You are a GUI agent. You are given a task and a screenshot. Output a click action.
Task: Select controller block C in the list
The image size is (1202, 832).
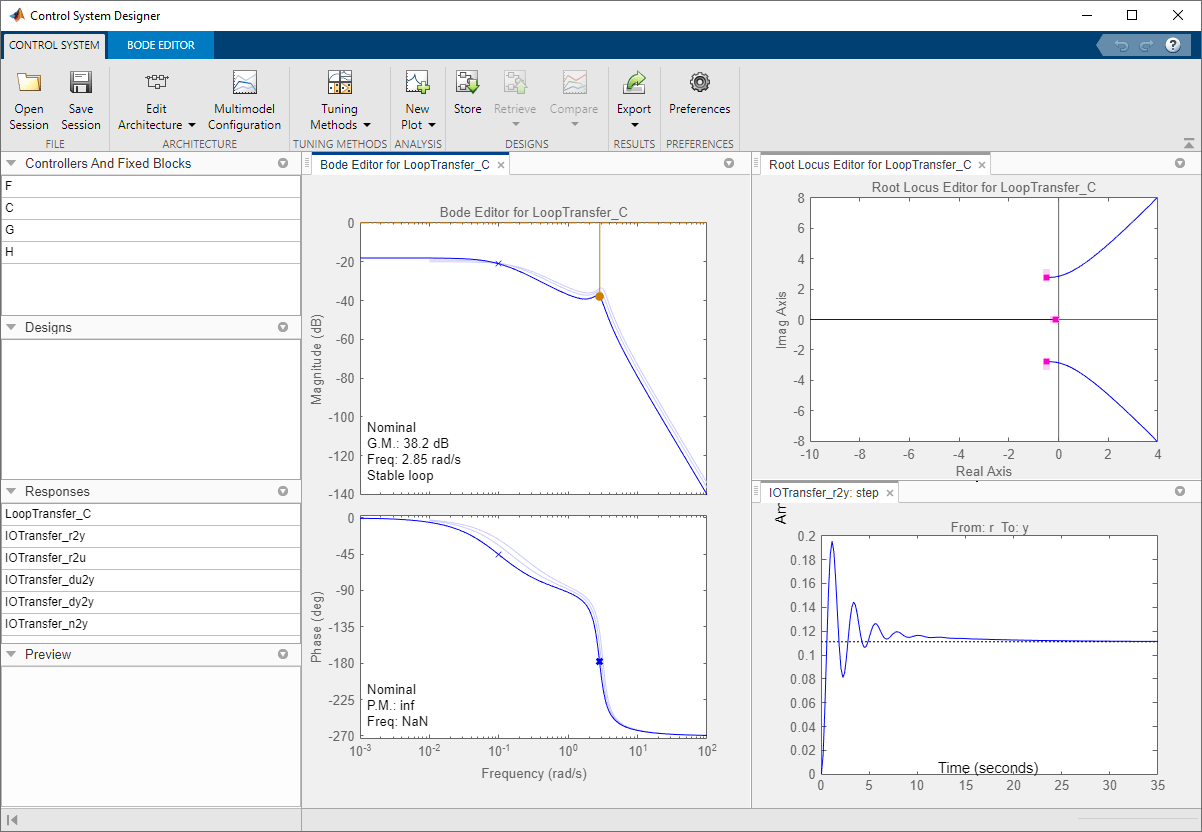[x=150, y=208]
